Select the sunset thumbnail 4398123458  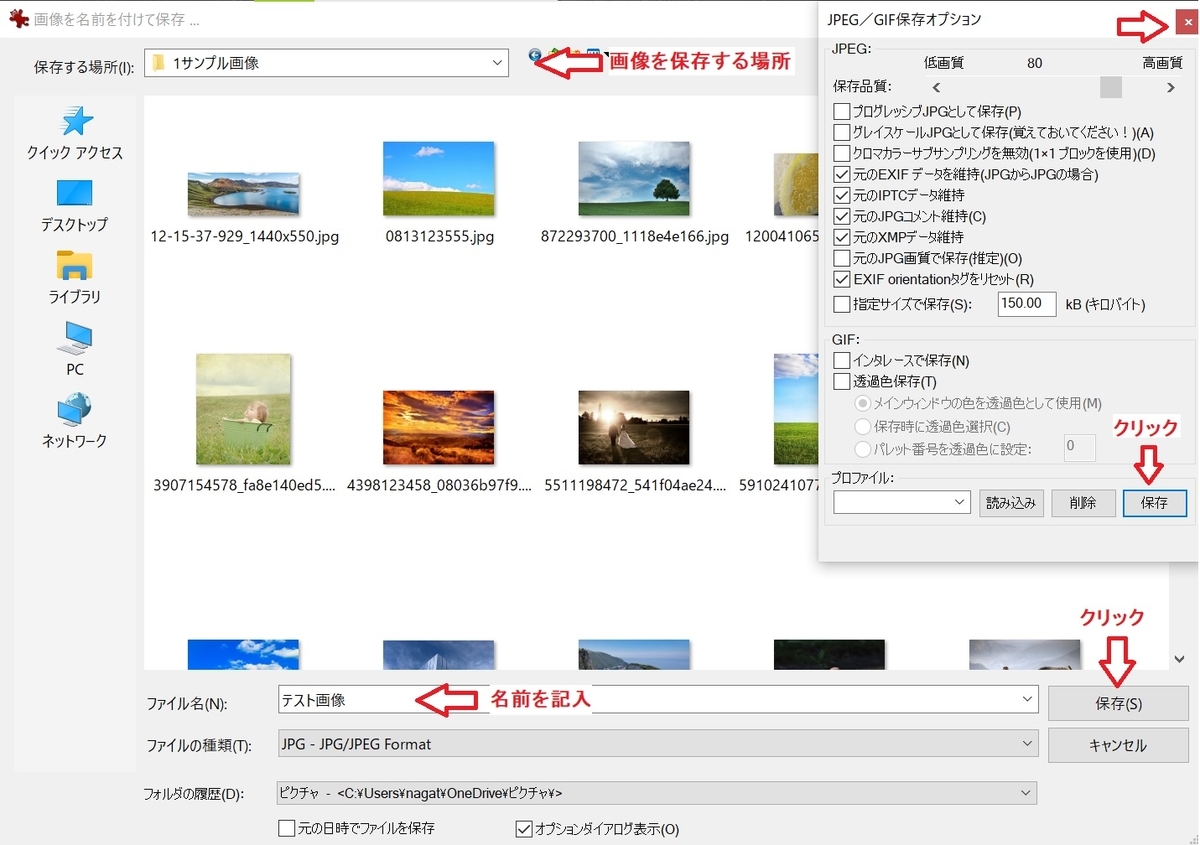(439, 427)
